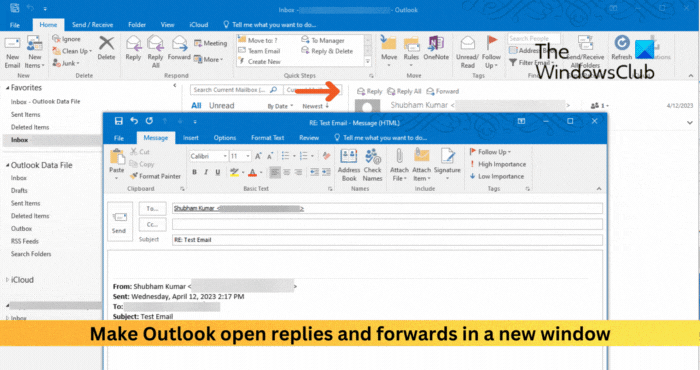Viewport: 700px width, 370px height.
Task: Switch to Insert tab in message window
Action: [x=191, y=138]
